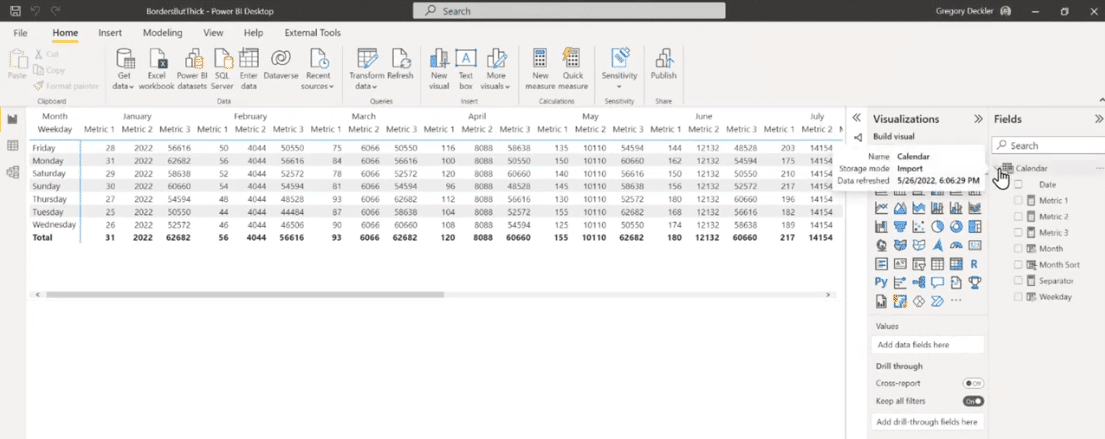Choose the gauge visualization

click(956, 246)
